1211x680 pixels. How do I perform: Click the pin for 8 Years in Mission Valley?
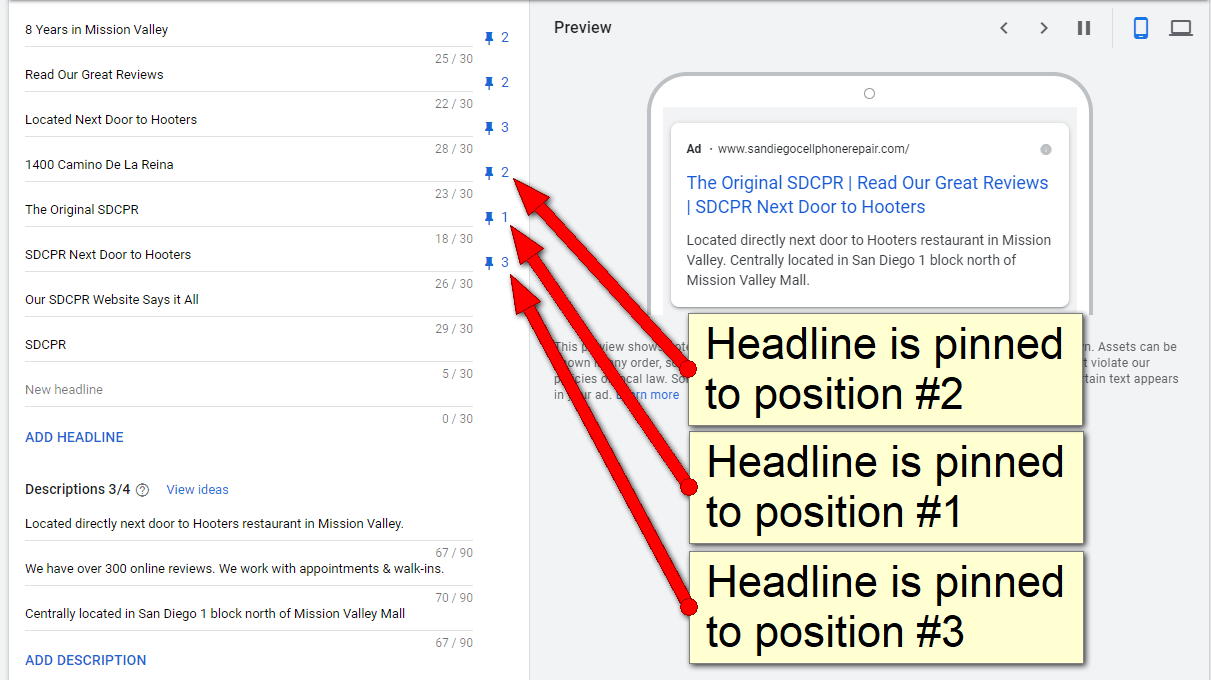coord(496,38)
